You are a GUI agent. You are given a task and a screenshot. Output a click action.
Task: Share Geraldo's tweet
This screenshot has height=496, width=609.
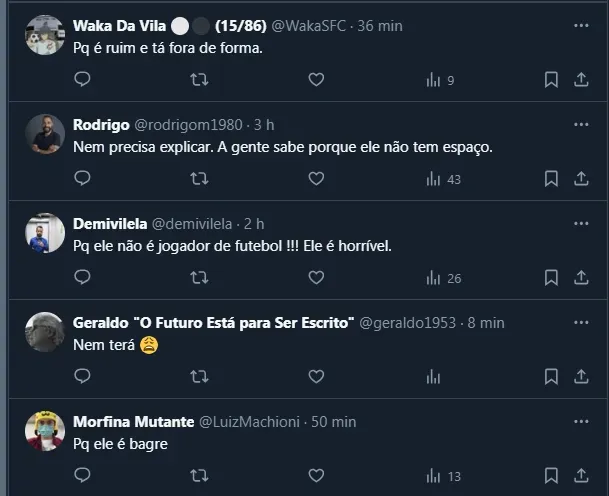(581, 377)
